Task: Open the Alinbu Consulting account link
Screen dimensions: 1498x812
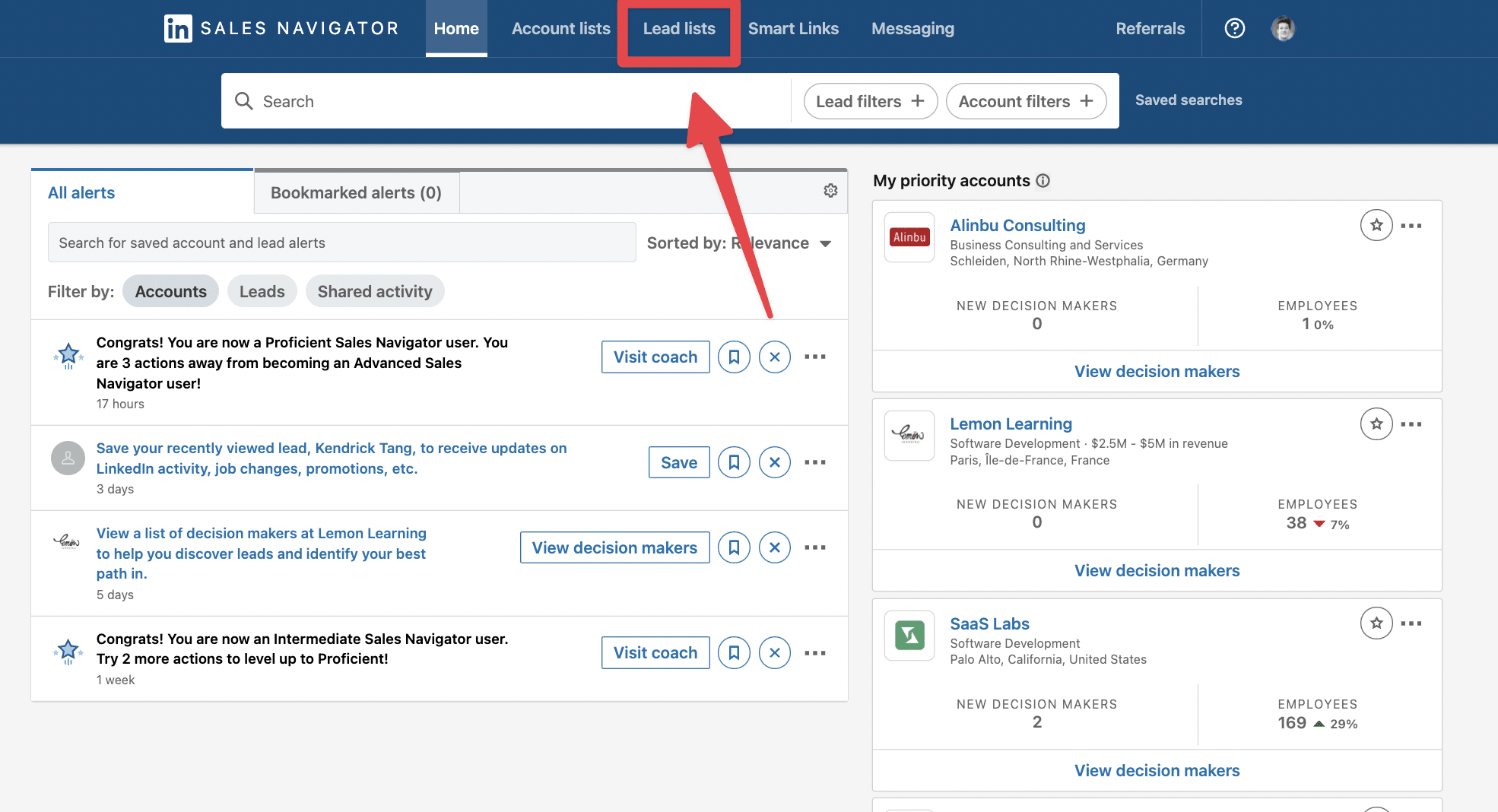Action: click(1017, 226)
